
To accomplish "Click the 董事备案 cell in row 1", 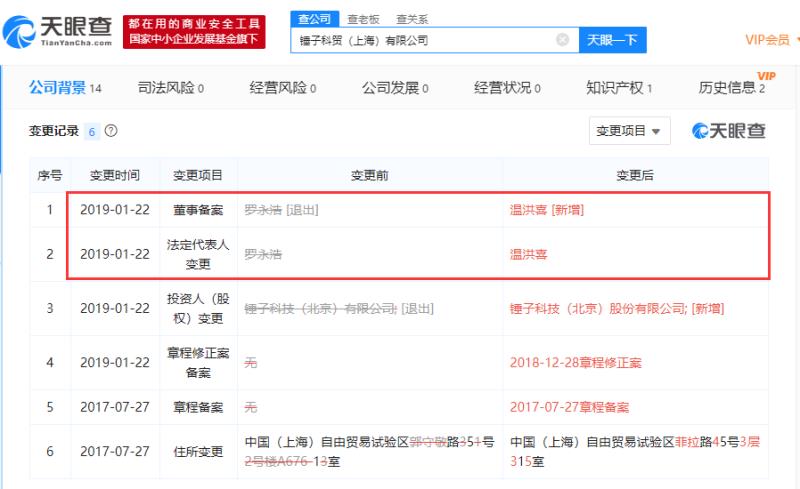I will 198,210.
